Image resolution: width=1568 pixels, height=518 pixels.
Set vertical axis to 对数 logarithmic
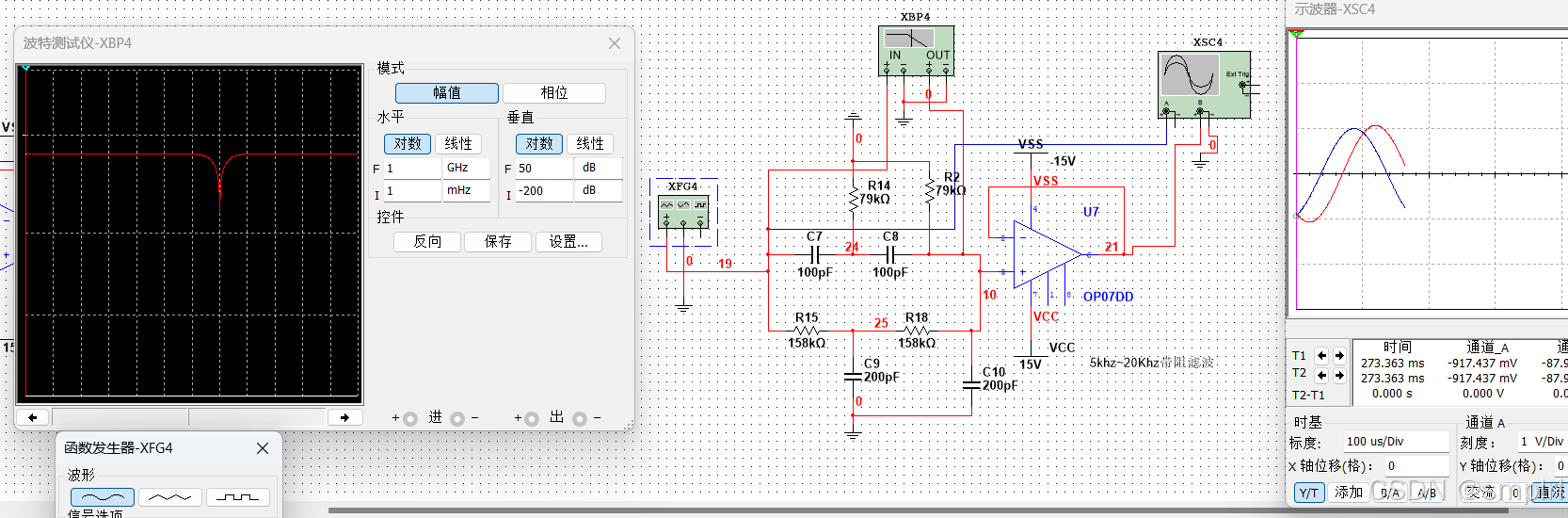(539, 144)
